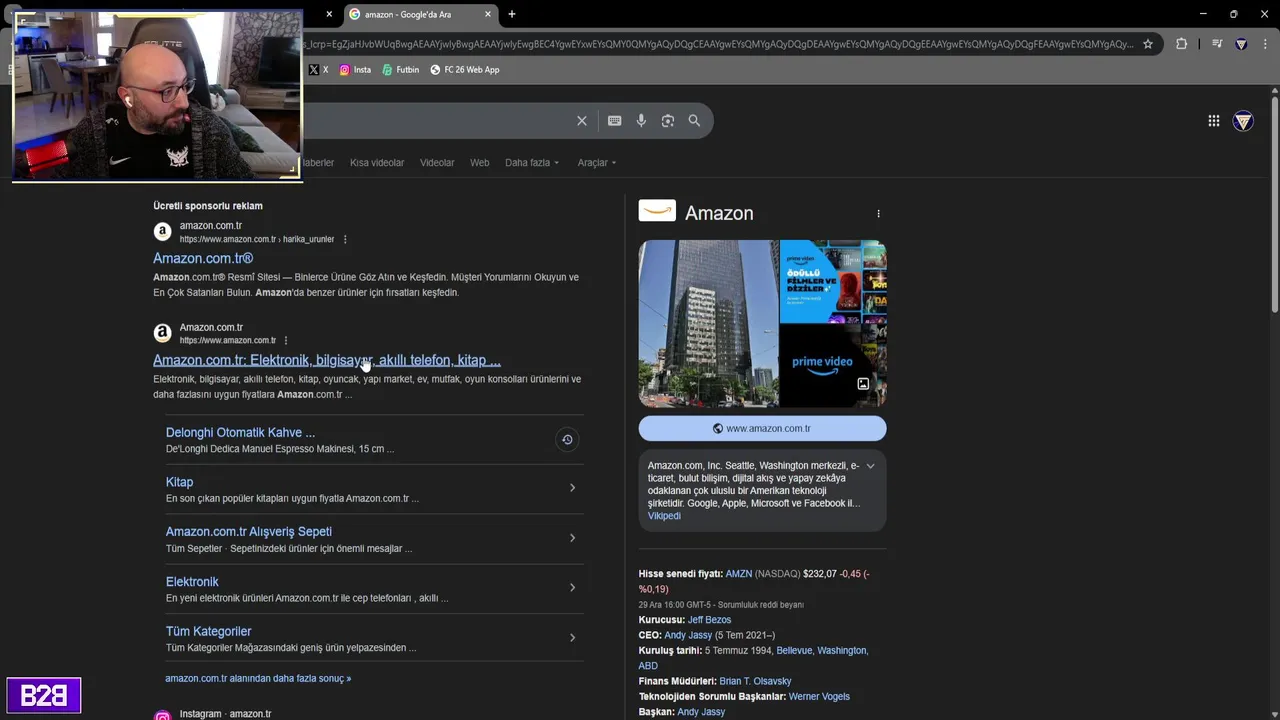Screen dimensions: 1280x720
Task: Open the Elektronik sitelink title
Action: click(192, 582)
